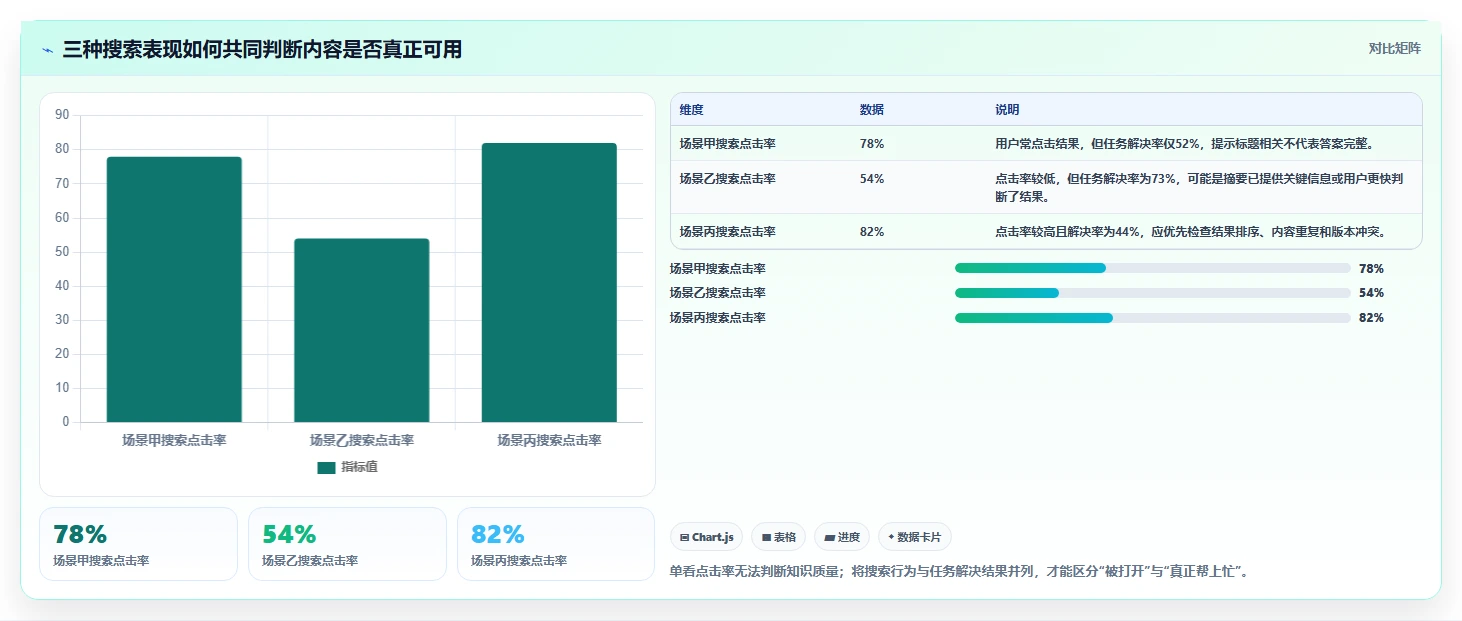Click the 说明 column header
This screenshot has width=1462, height=621.
click(1007, 110)
